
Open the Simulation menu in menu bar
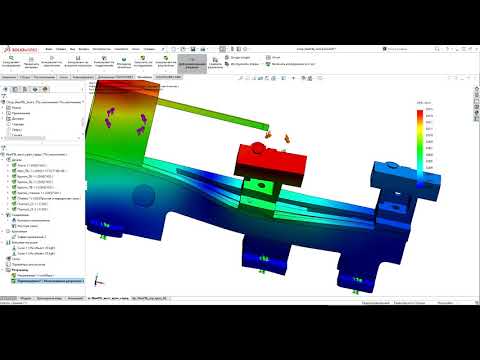[x=121, y=49]
